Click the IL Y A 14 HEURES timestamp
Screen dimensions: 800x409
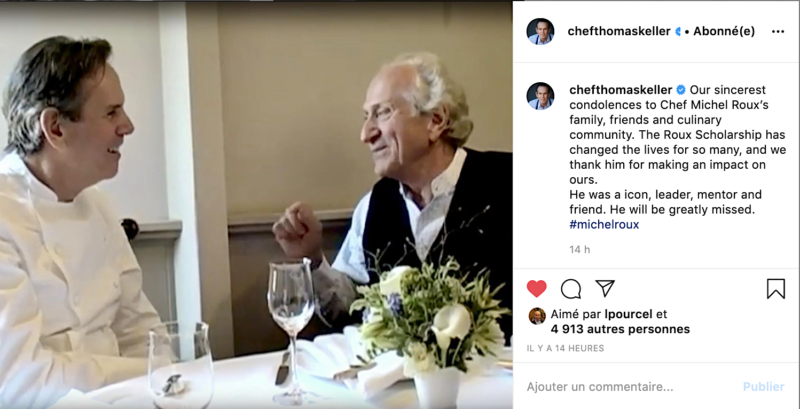[565, 348]
